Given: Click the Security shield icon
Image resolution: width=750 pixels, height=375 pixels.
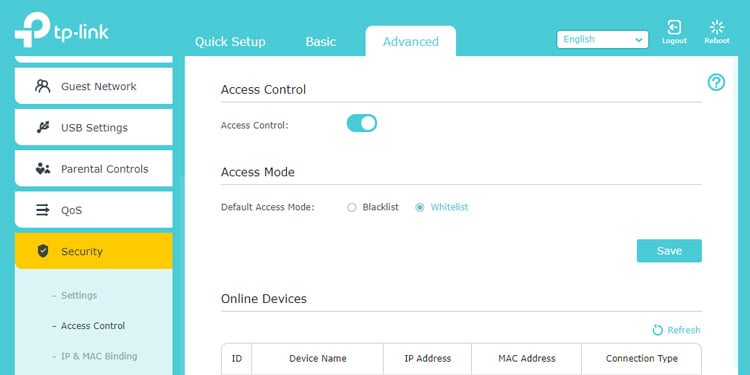Looking at the screenshot, I should (43, 251).
